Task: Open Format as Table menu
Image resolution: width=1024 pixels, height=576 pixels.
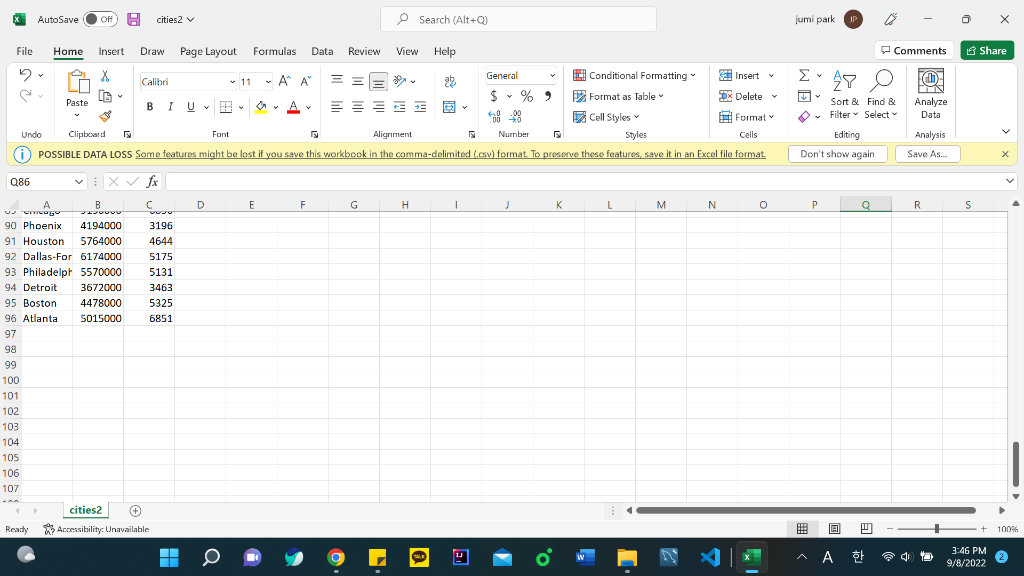Action: point(618,97)
